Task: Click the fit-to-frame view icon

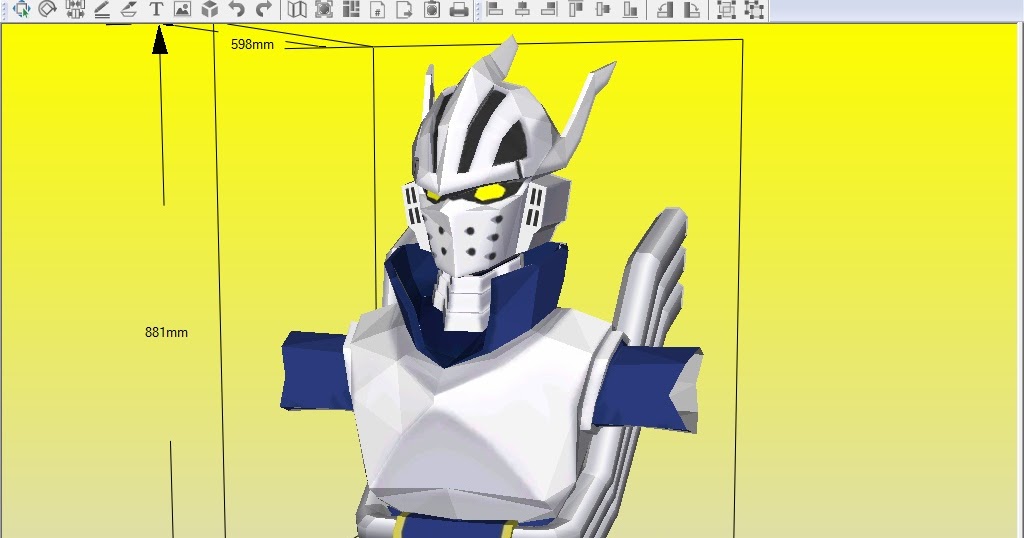Action: point(324,9)
